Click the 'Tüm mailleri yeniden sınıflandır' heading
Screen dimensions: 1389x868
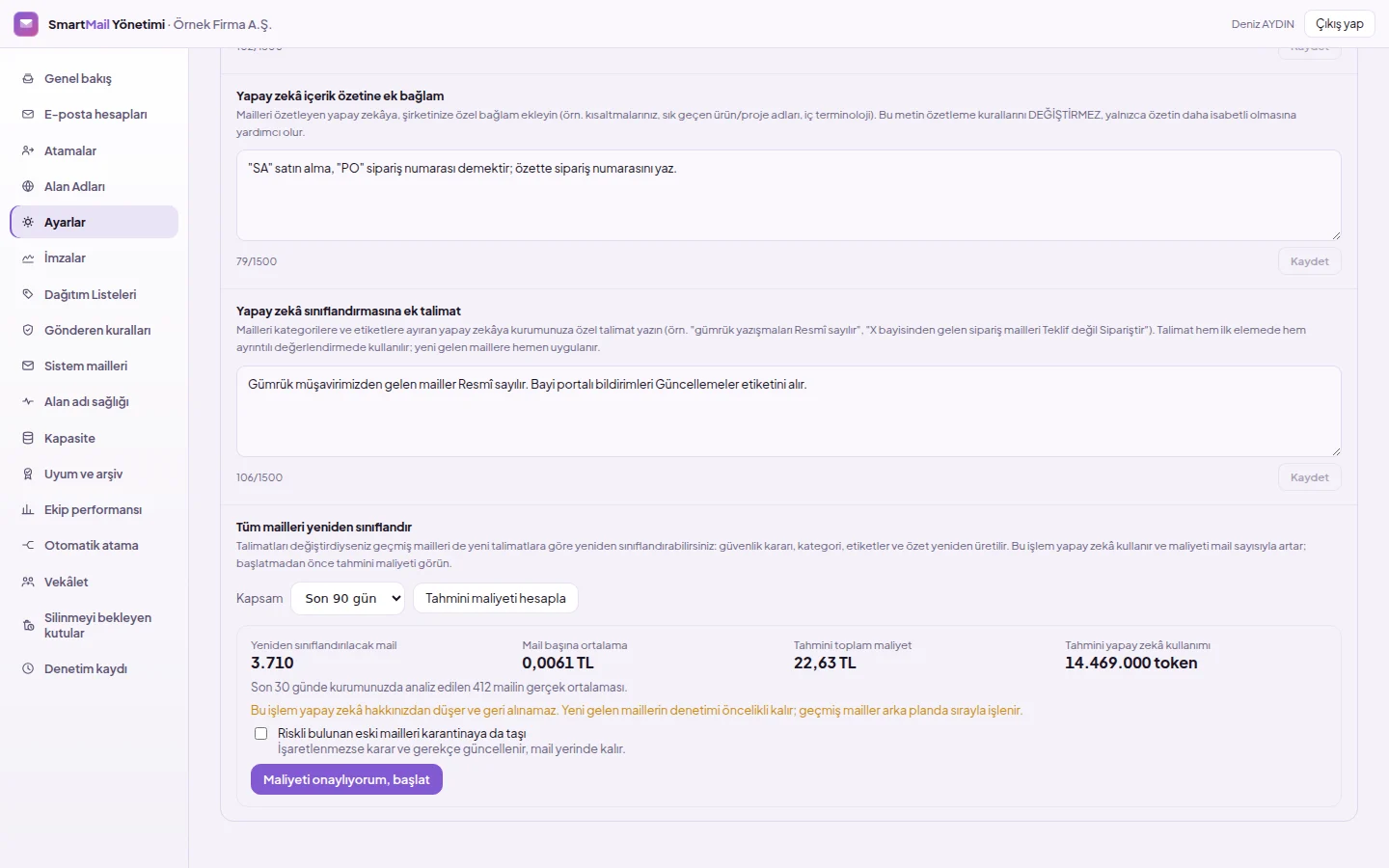(x=324, y=528)
